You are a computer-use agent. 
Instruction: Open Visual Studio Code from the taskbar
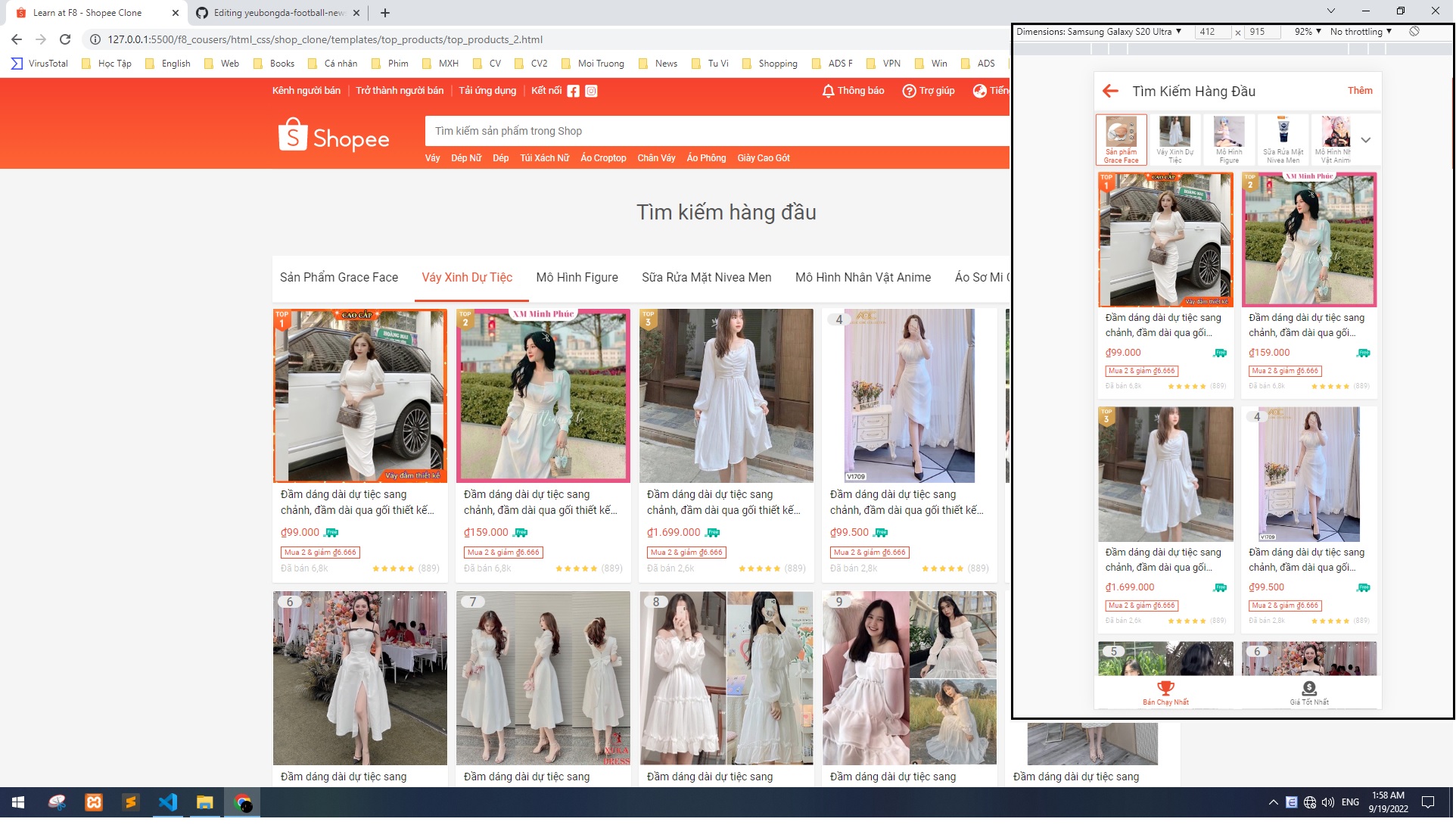[168, 803]
